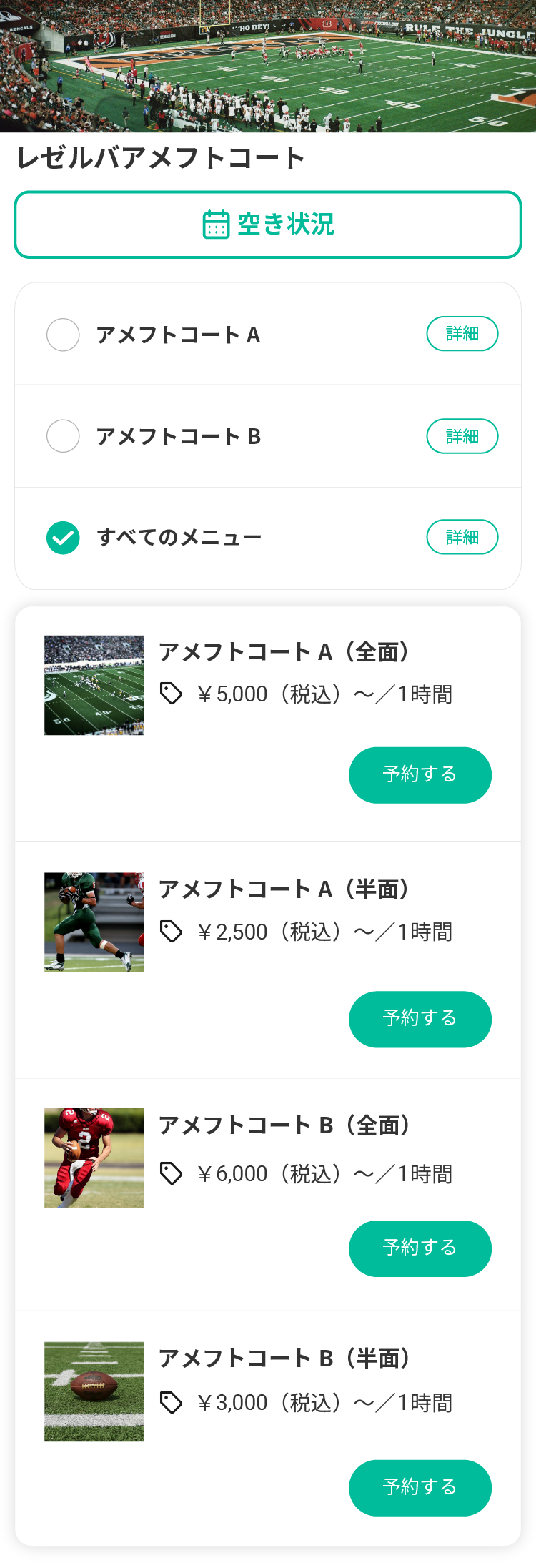This screenshot has height=1568, width=536.
Task: Open the stadium field thumbnail for コート A 全面
Action: (x=94, y=685)
